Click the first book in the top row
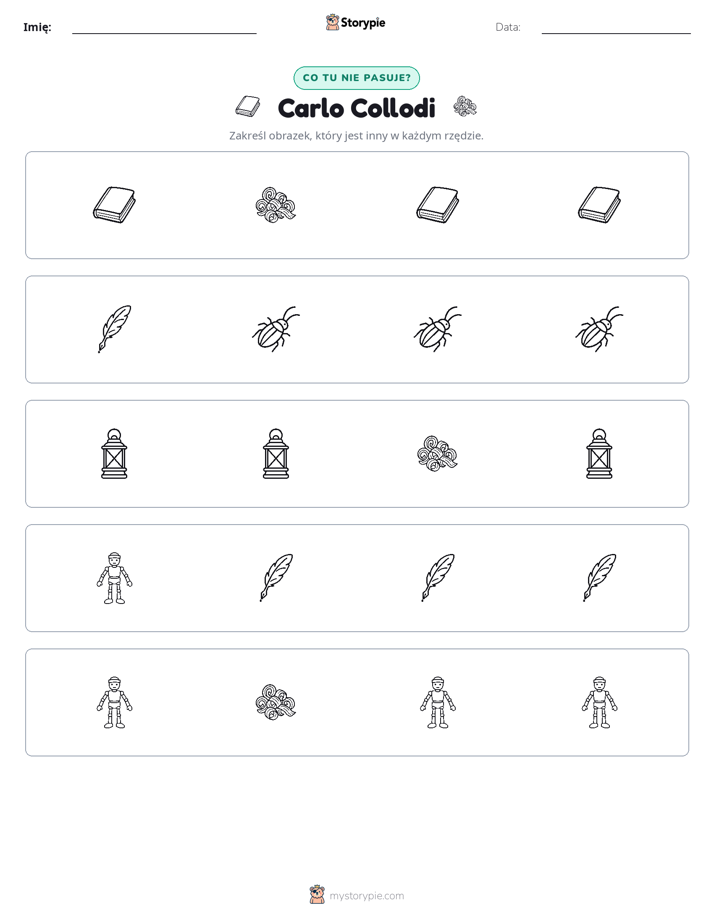Screen dimensions: 714x924 pyautogui.click(x=114, y=205)
